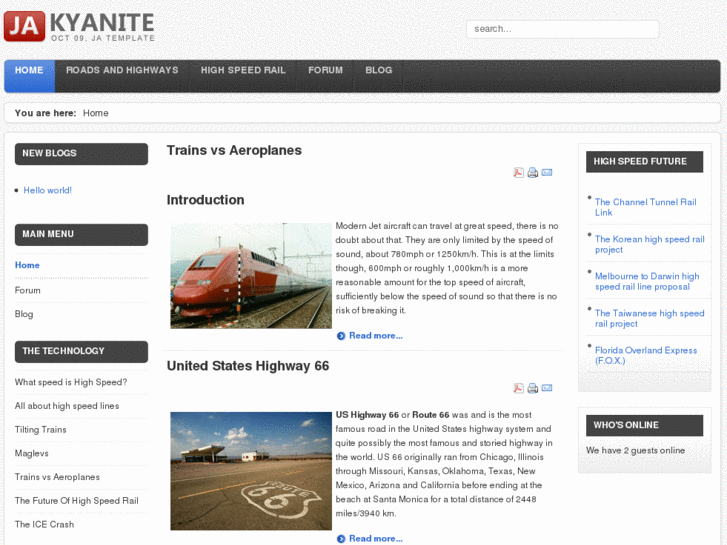Open Trains vs Aeroplanes sidebar link
Screen dimensions: 727x545
[x=57, y=477]
